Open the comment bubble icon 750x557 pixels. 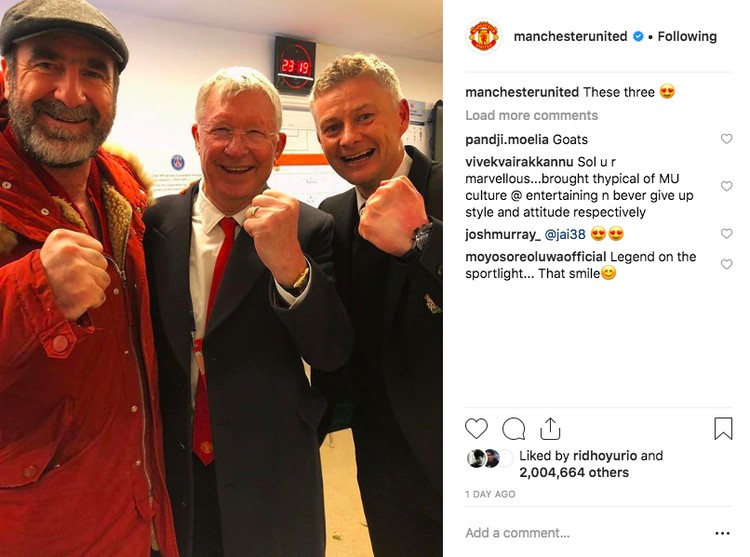(x=514, y=428)
